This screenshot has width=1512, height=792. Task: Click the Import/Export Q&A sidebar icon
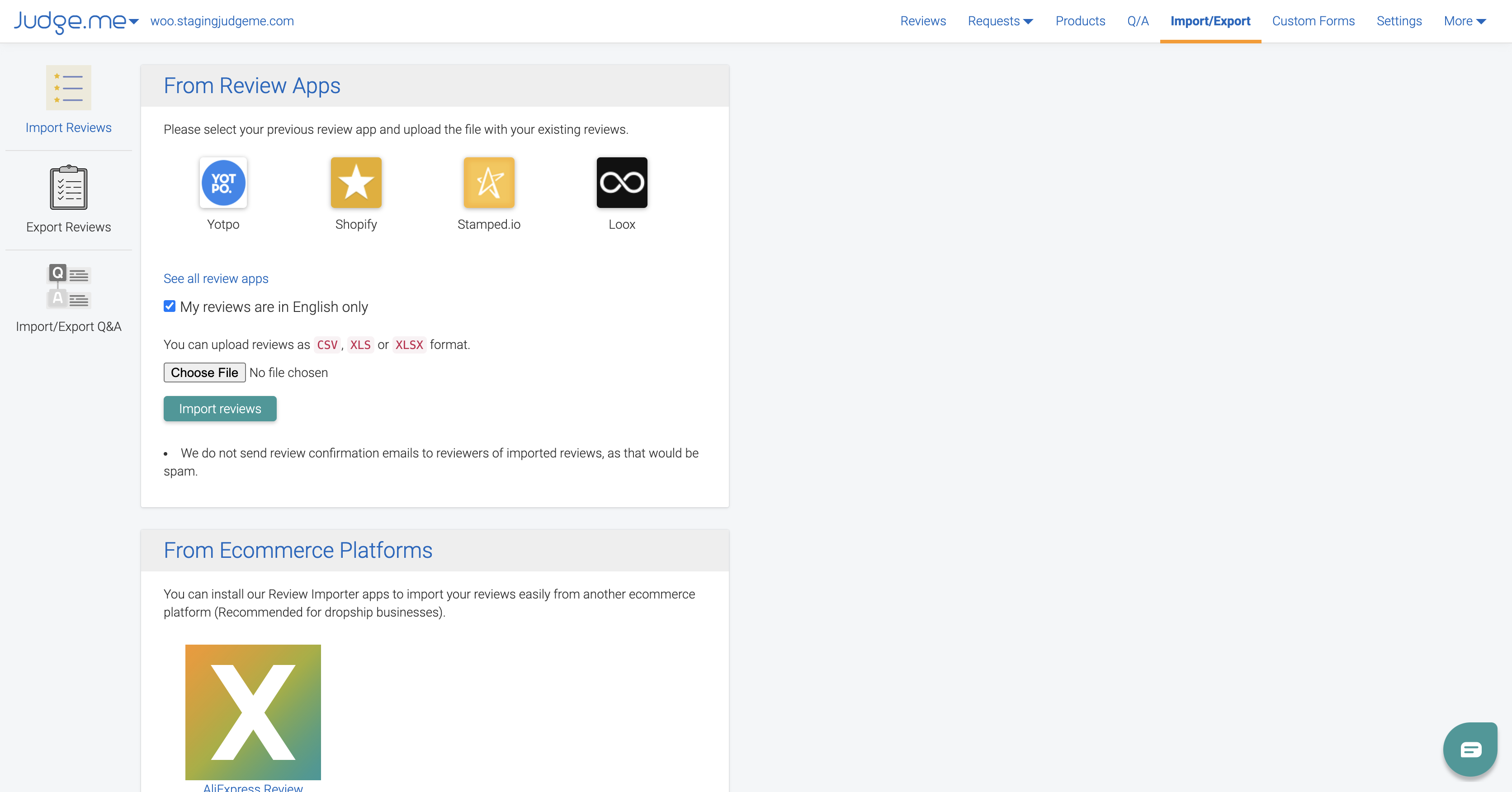pyautogui.click(x=69, y=287)
